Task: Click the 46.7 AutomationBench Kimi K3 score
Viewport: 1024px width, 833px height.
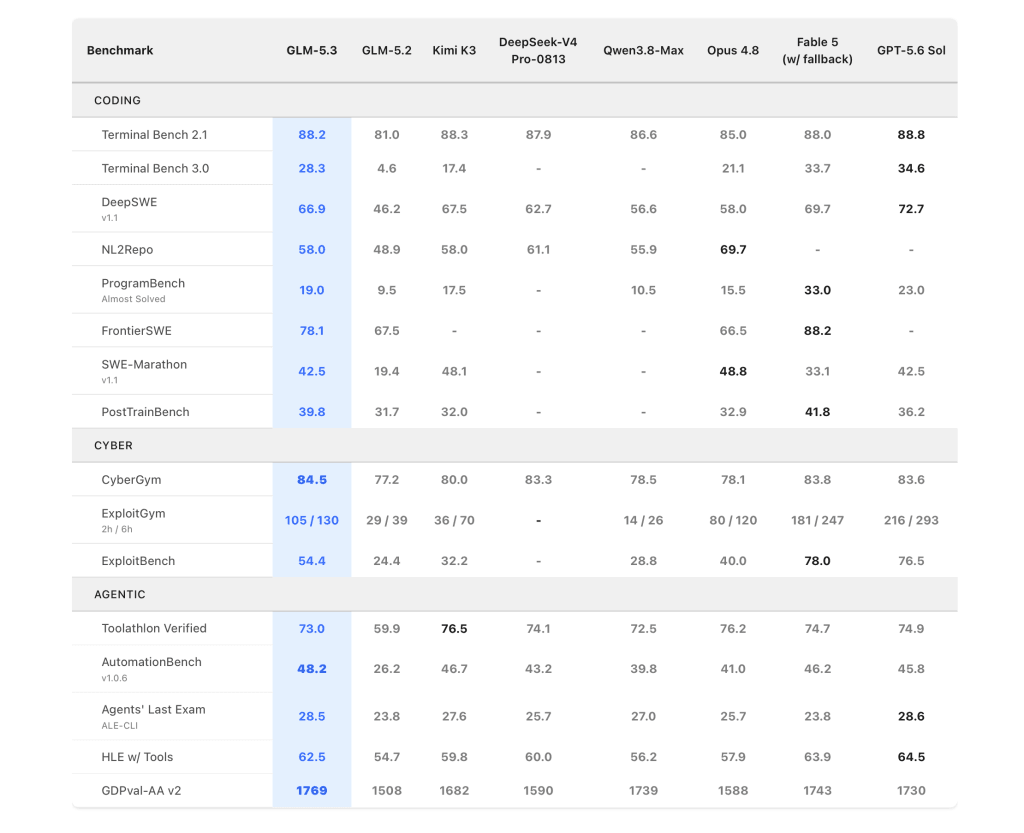Action: pos(454,668)
